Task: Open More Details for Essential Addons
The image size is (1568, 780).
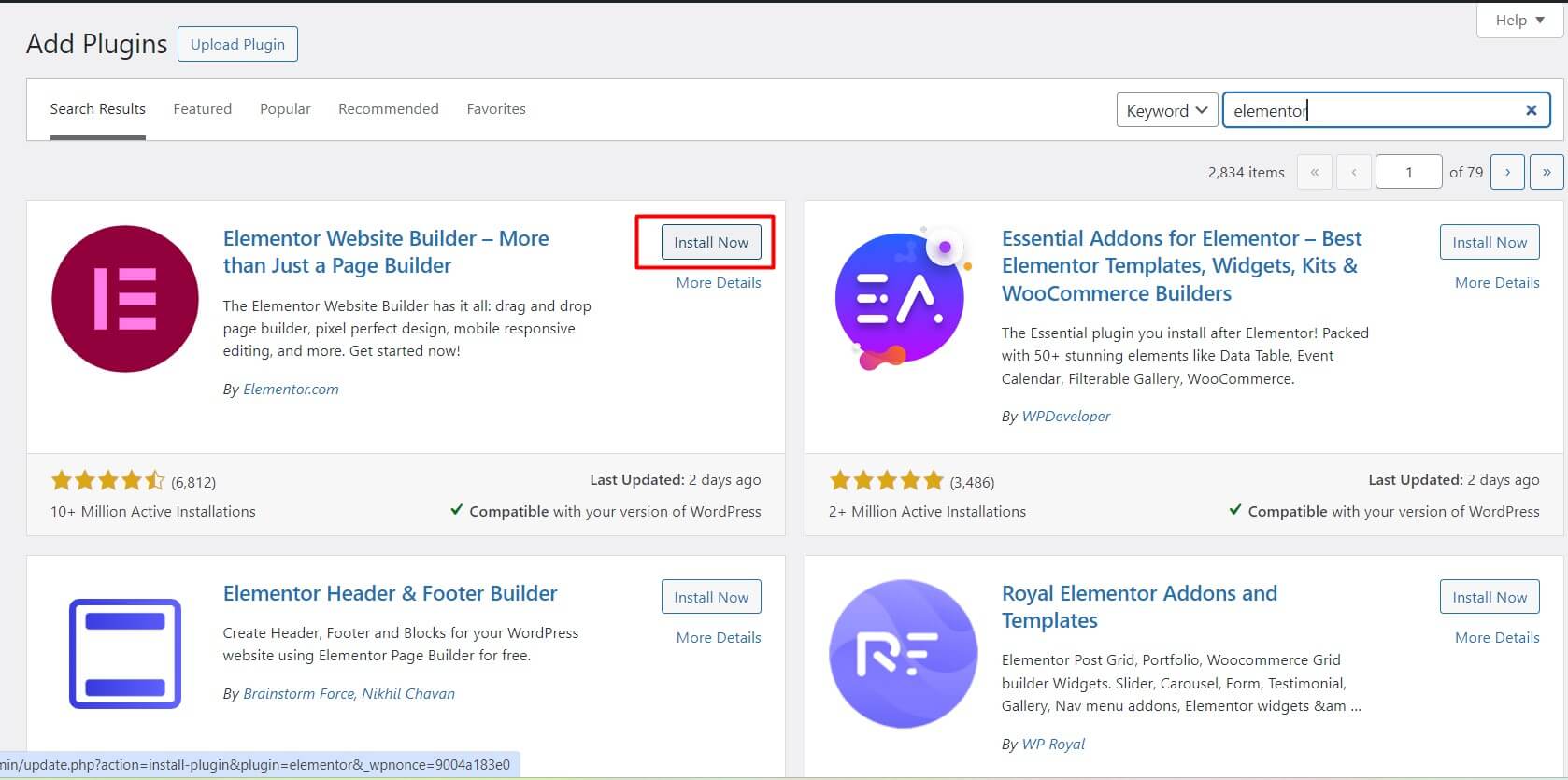Action: tap(1497, 282)
